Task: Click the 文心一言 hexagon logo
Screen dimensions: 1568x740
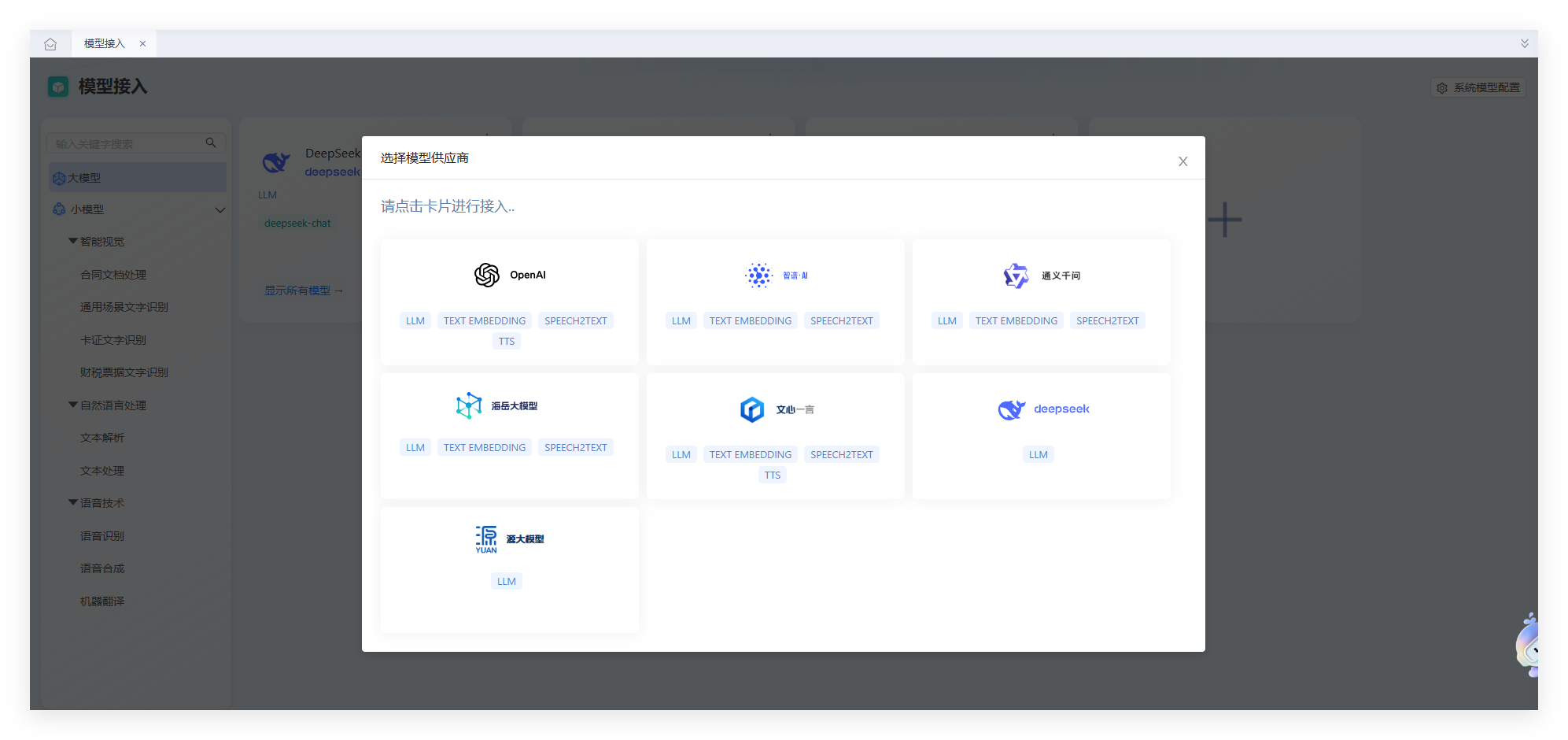Action: (x=752, y=409)
